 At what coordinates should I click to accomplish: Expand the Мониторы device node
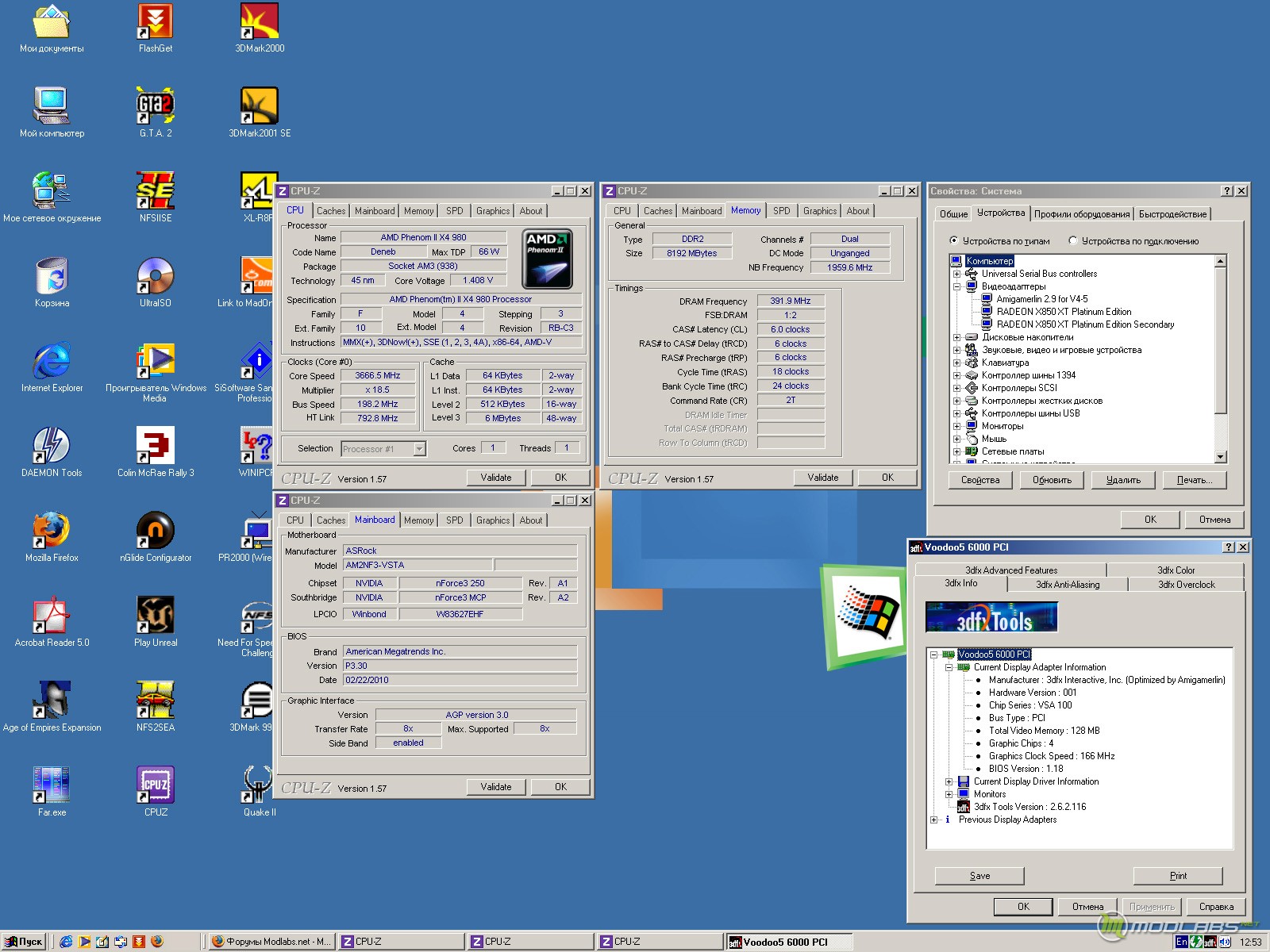pos(957,426)
